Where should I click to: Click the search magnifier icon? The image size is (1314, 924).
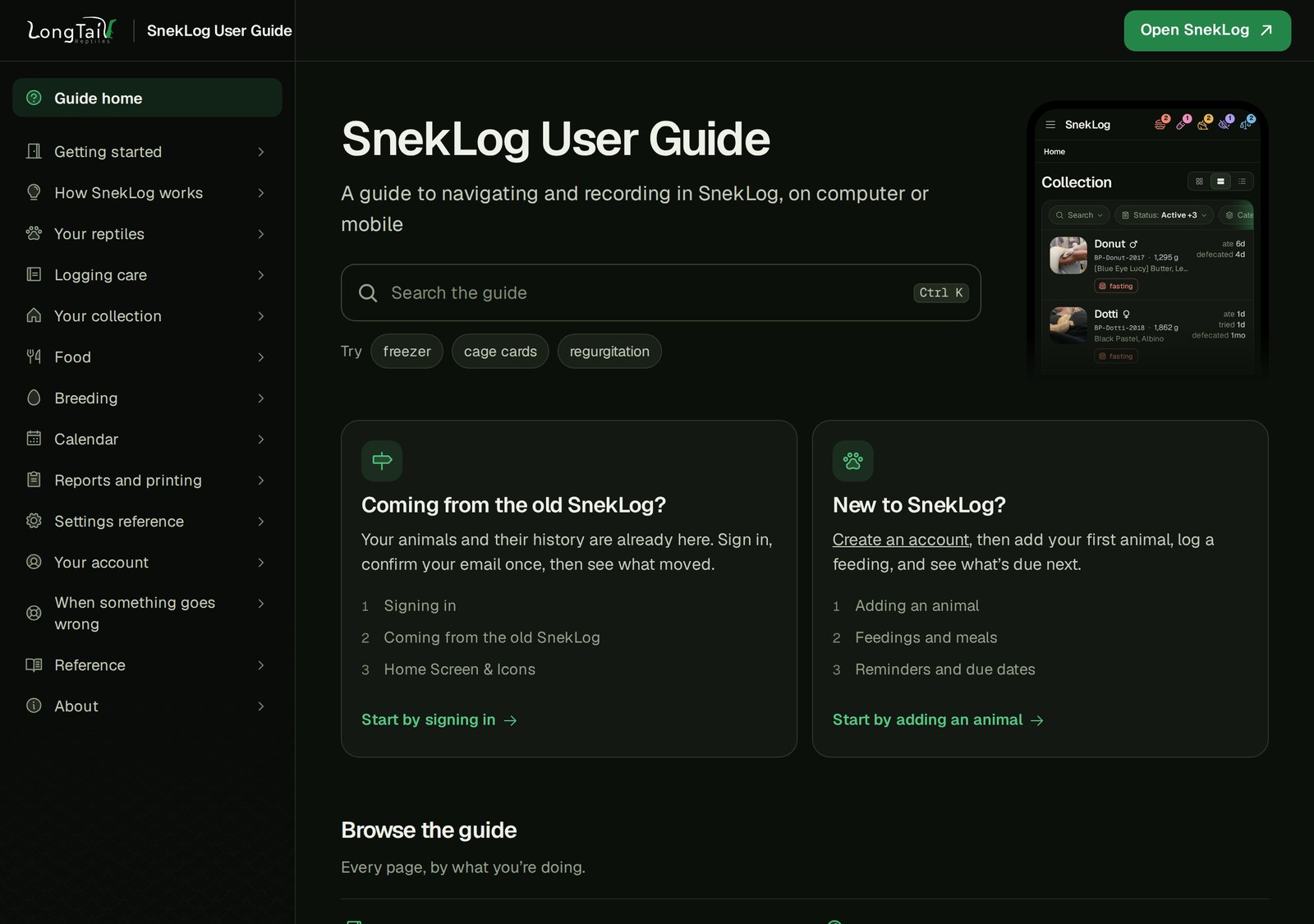368,293
